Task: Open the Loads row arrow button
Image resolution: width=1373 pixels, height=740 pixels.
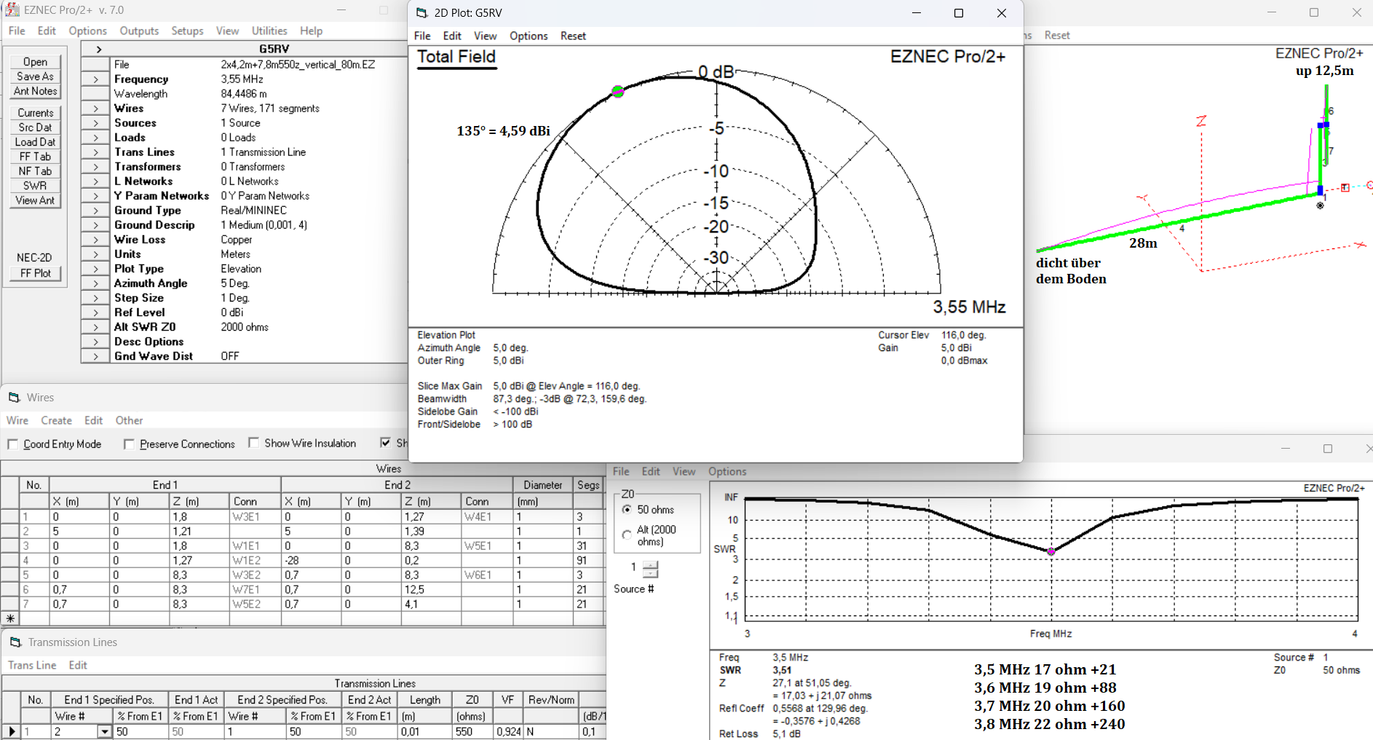Action: pyautogui.click(x=96, y=137)
